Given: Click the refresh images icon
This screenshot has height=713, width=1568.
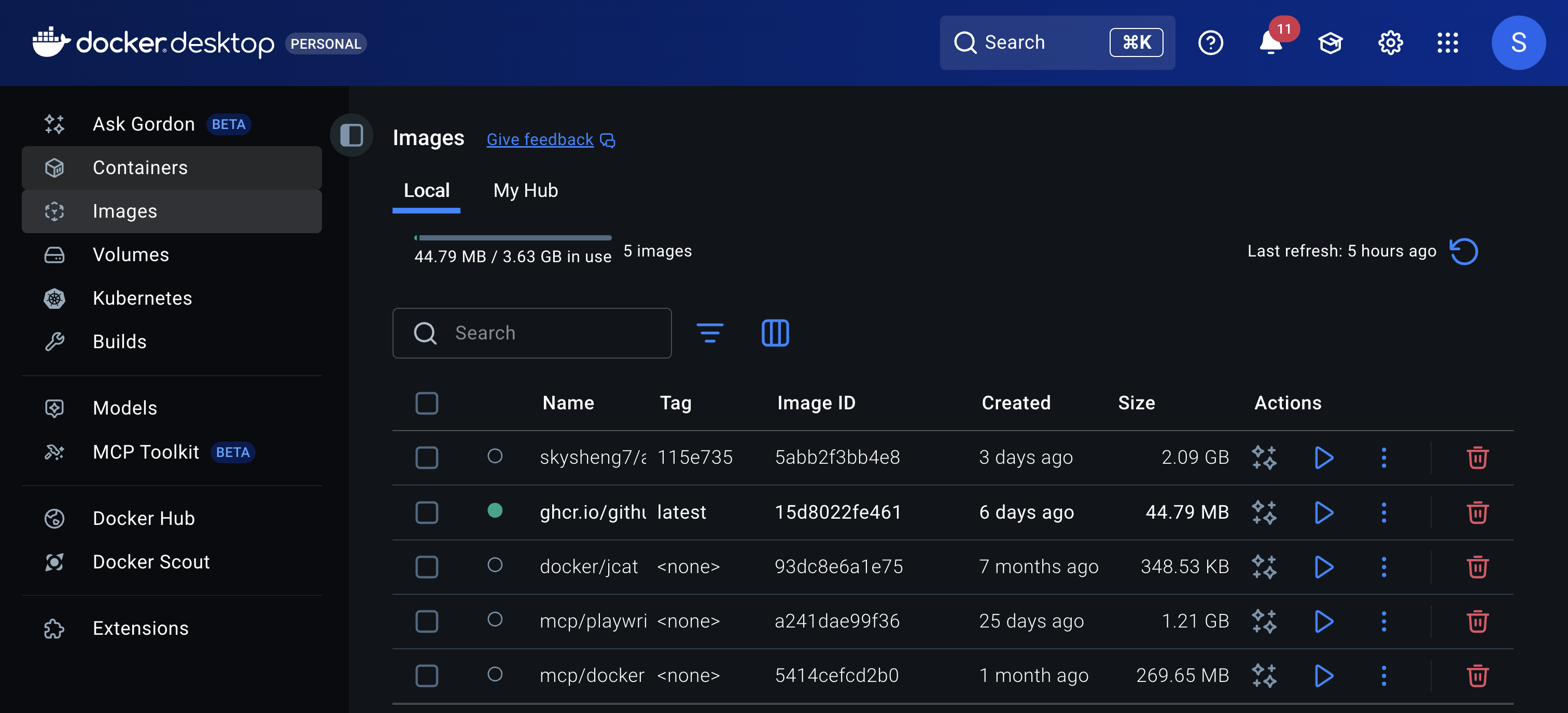Looking at the screenshot, I should 1463,251.
